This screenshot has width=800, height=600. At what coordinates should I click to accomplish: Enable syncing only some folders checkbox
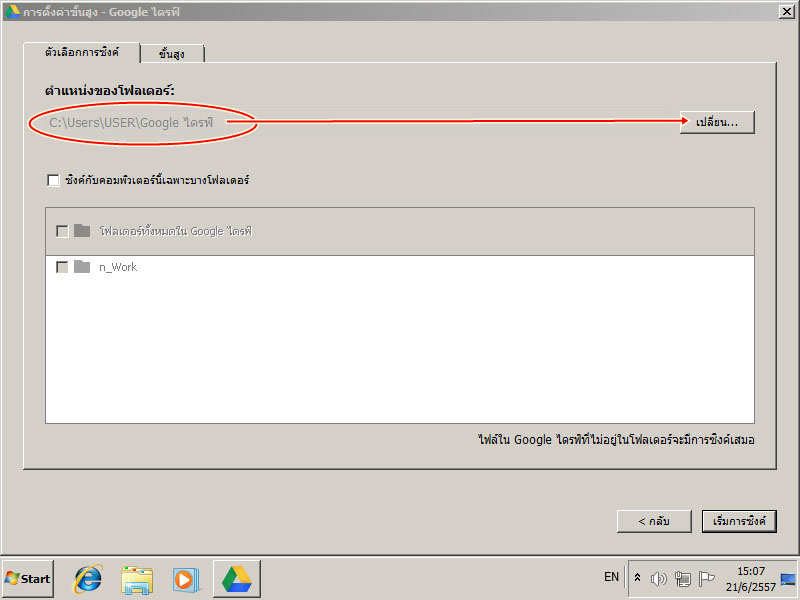[53, 180]
